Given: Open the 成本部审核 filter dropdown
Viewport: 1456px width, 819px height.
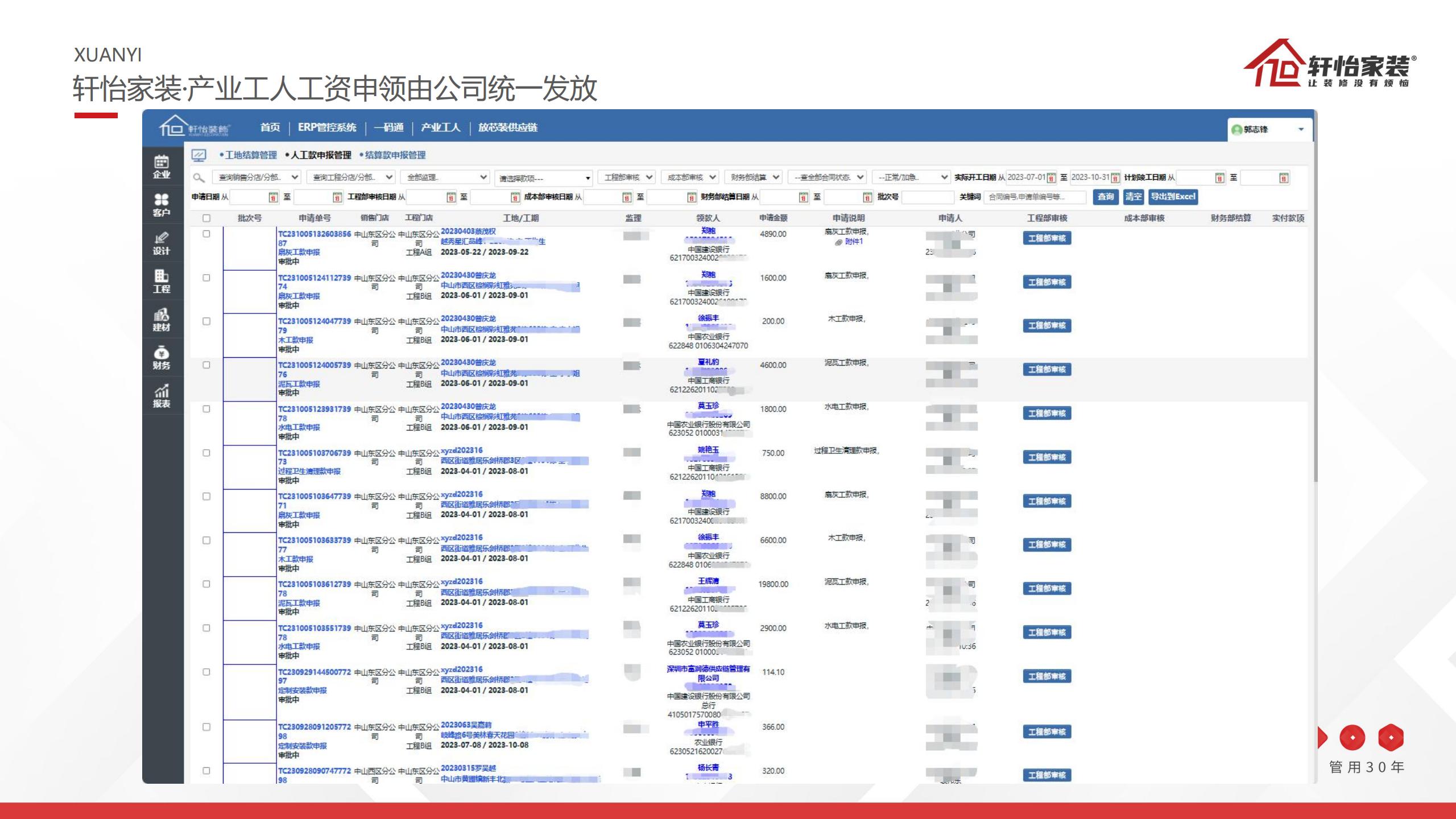Looking at the screenshot, I should [690, 177].
